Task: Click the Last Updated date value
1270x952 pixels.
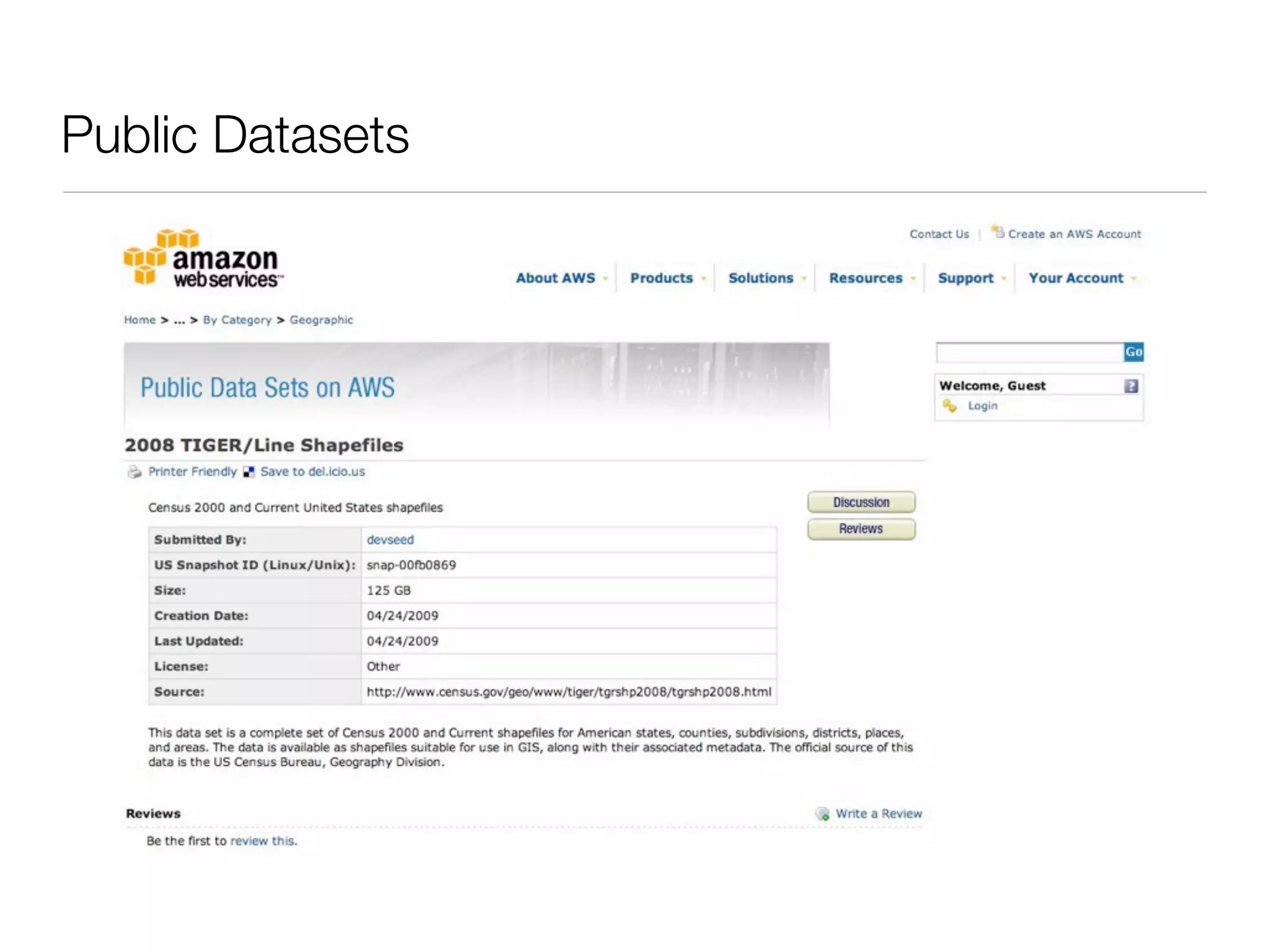Action: 402,641
